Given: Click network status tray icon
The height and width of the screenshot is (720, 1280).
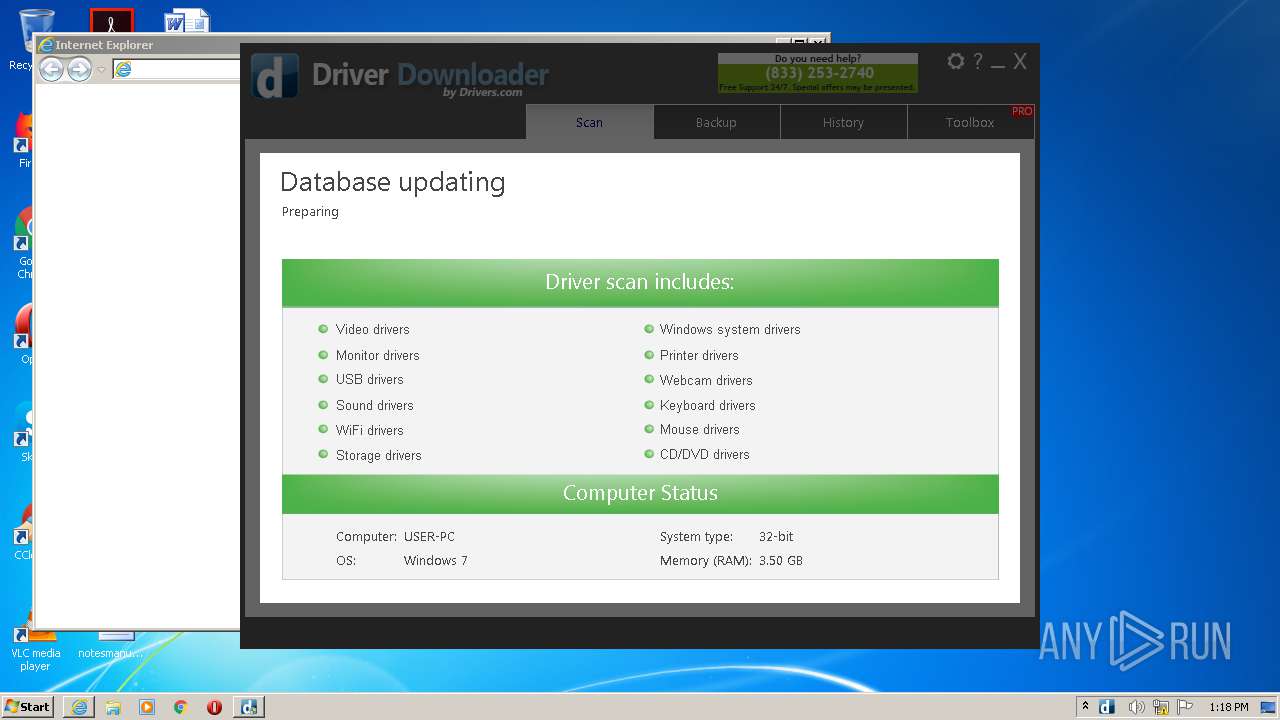Looking at the screenshot, I should (1161, 707).
